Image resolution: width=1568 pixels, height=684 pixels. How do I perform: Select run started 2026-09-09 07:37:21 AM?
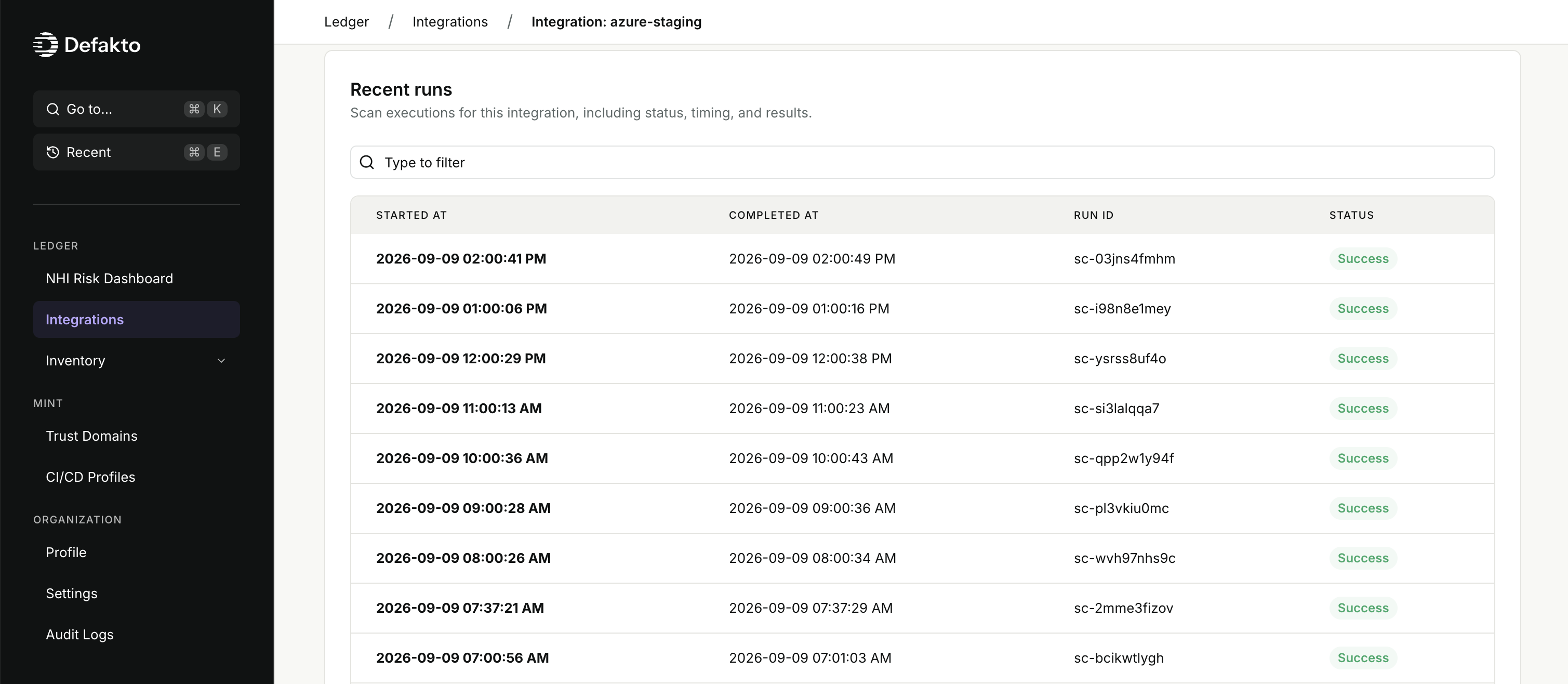[460, 609]
